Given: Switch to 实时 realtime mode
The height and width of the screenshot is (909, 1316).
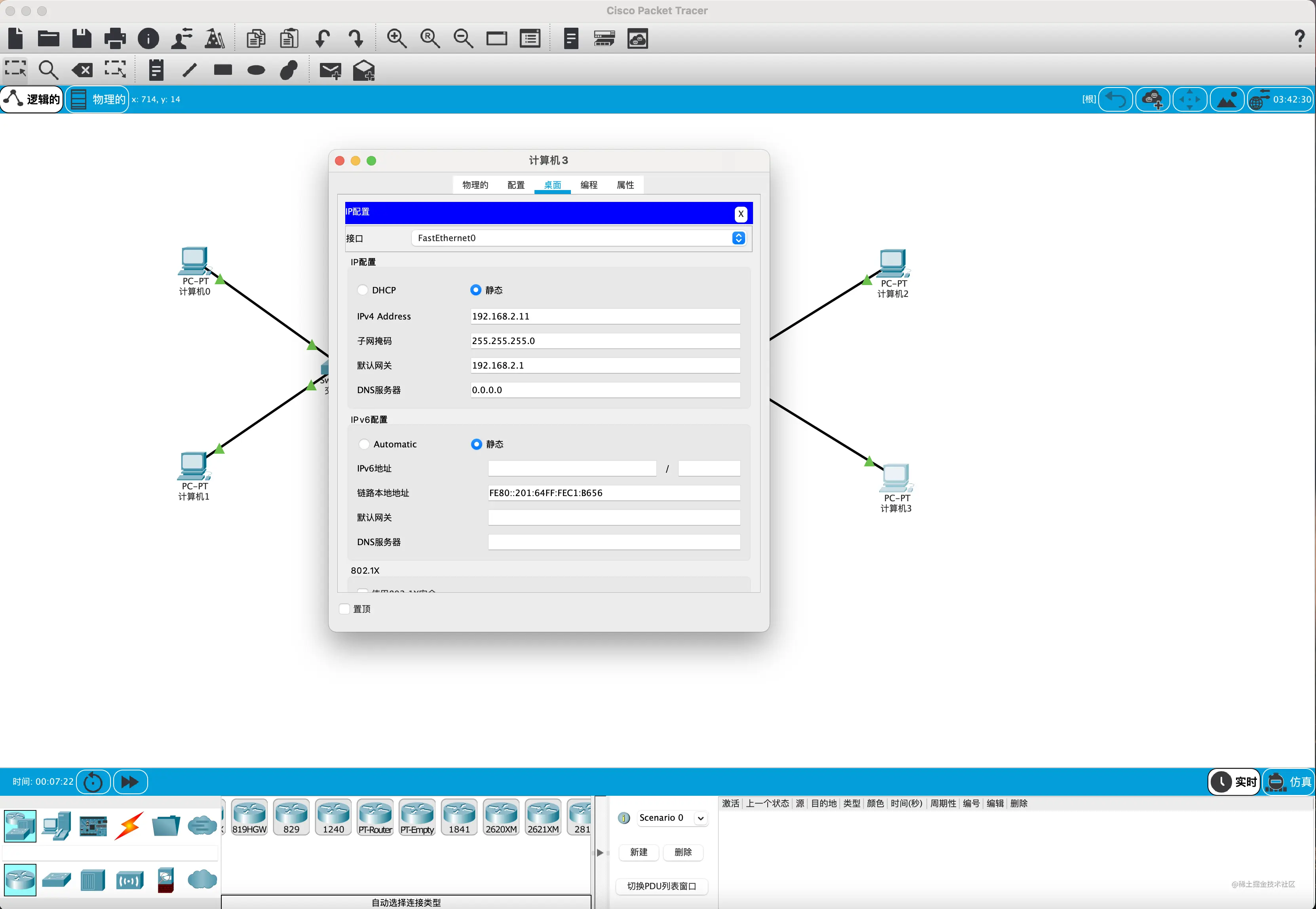Looking at the screenshot, I should 1234,782.
